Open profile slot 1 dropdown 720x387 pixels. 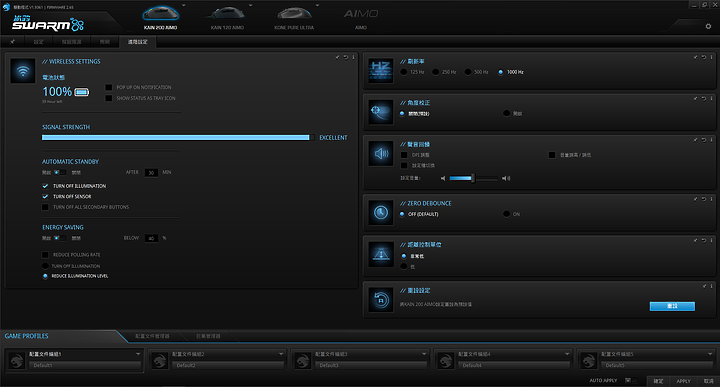coord(138,354)
